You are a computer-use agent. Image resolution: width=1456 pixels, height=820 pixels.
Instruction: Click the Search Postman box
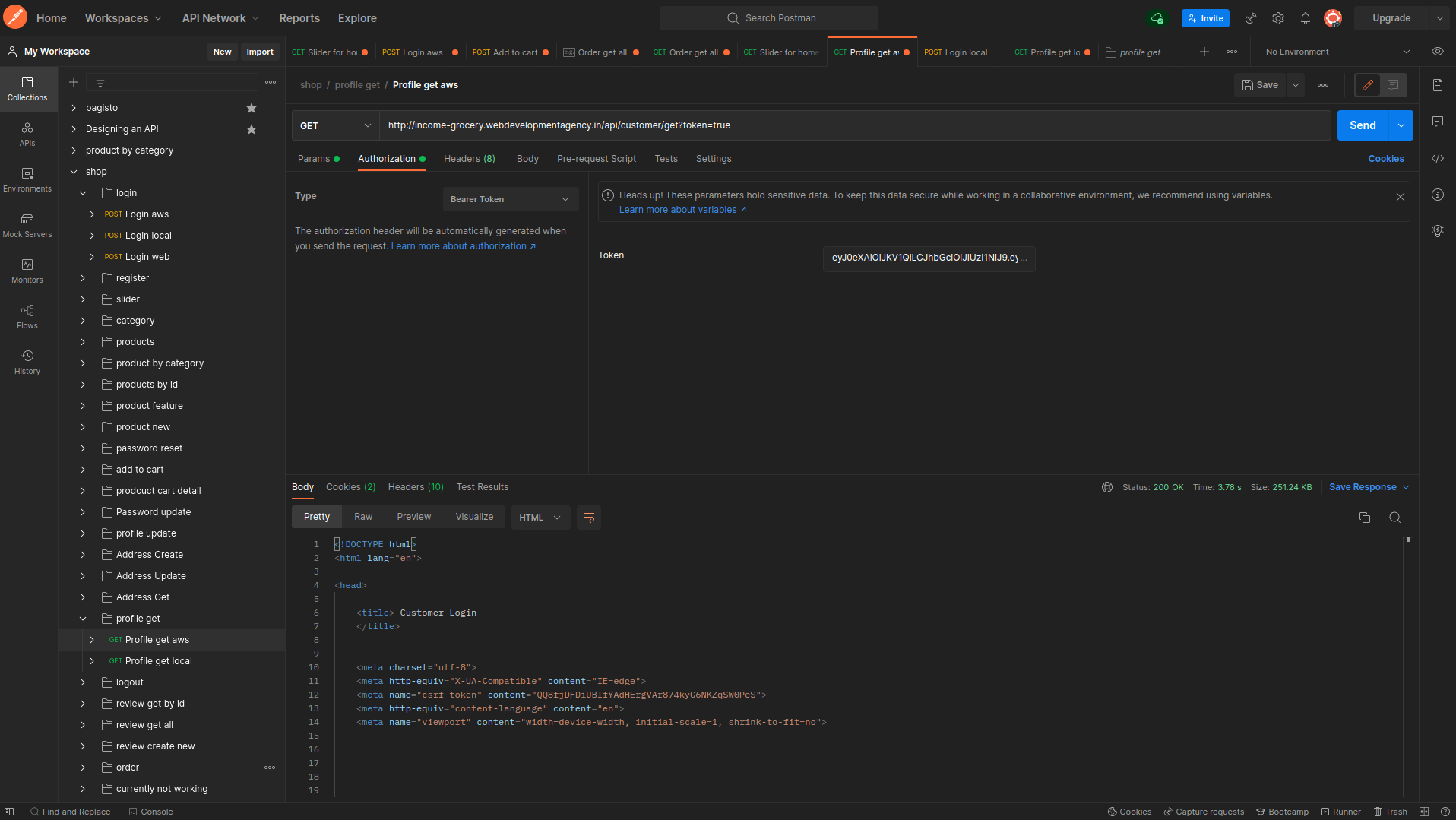[x=769, y=18]
